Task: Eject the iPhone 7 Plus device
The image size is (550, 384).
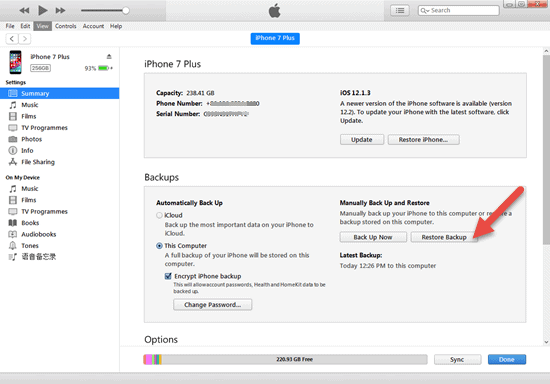Action: click(109, 56)
